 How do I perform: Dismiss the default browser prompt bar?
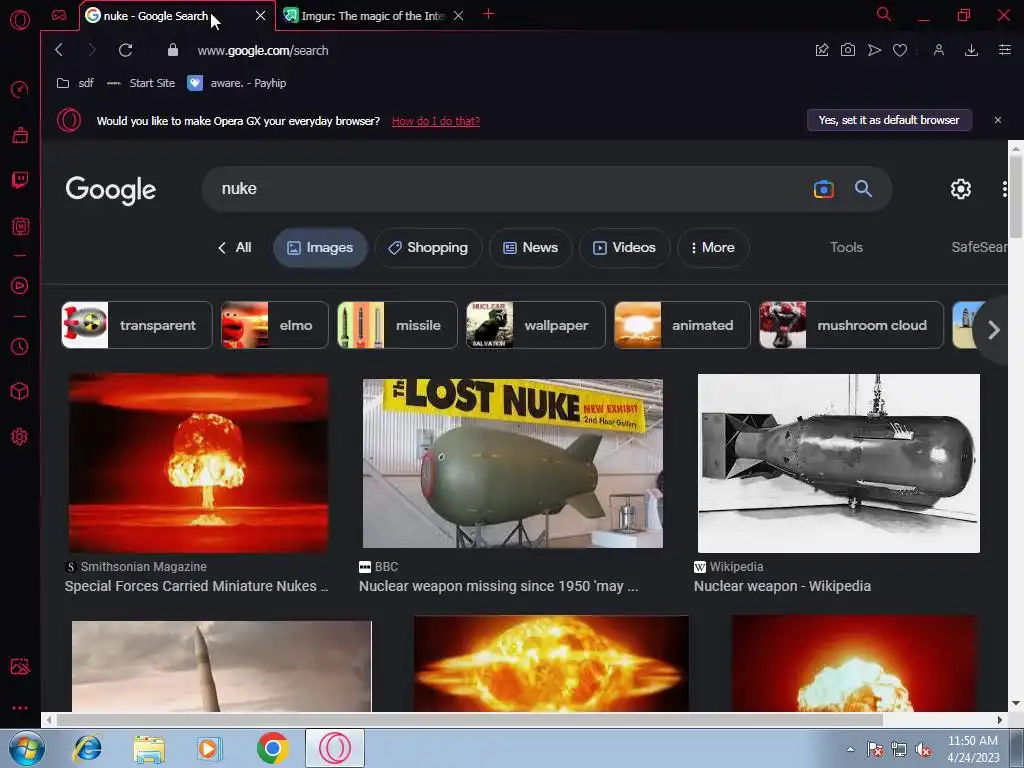click(x=997, y=120)
